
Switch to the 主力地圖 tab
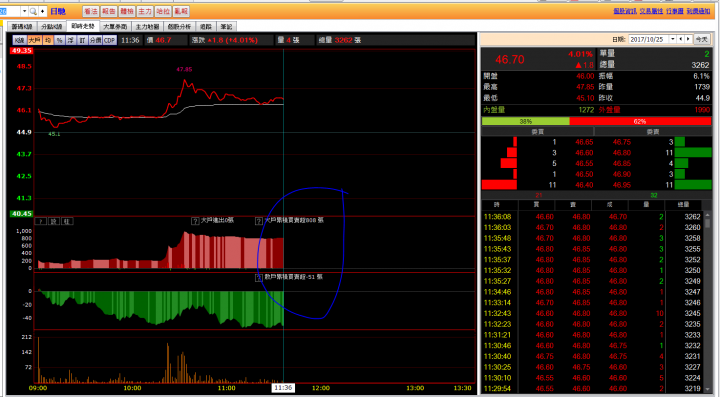(x=147, y=27)
